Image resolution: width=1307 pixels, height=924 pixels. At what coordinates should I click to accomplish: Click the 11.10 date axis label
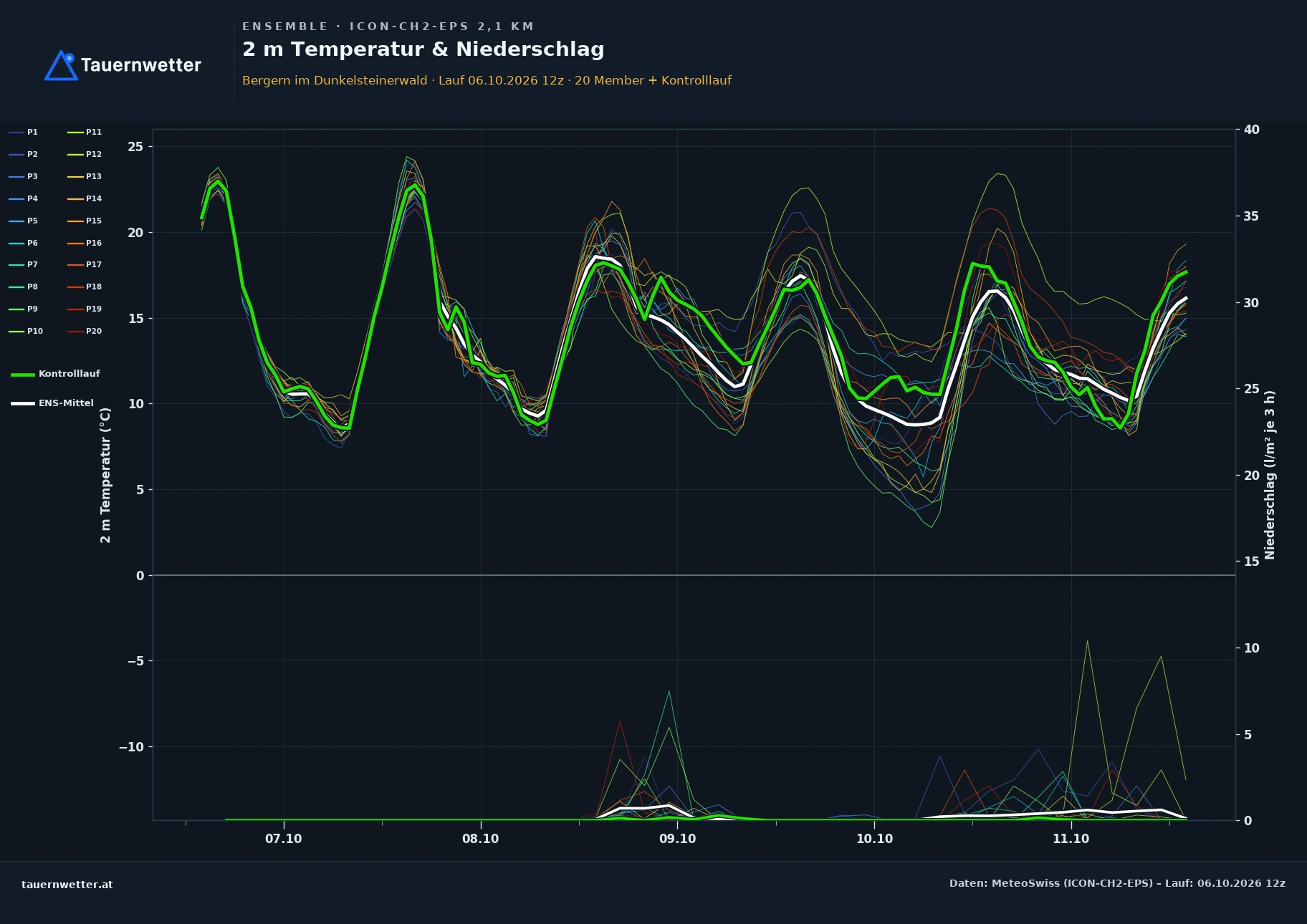pyautogui.click(x=1071, y=839)
